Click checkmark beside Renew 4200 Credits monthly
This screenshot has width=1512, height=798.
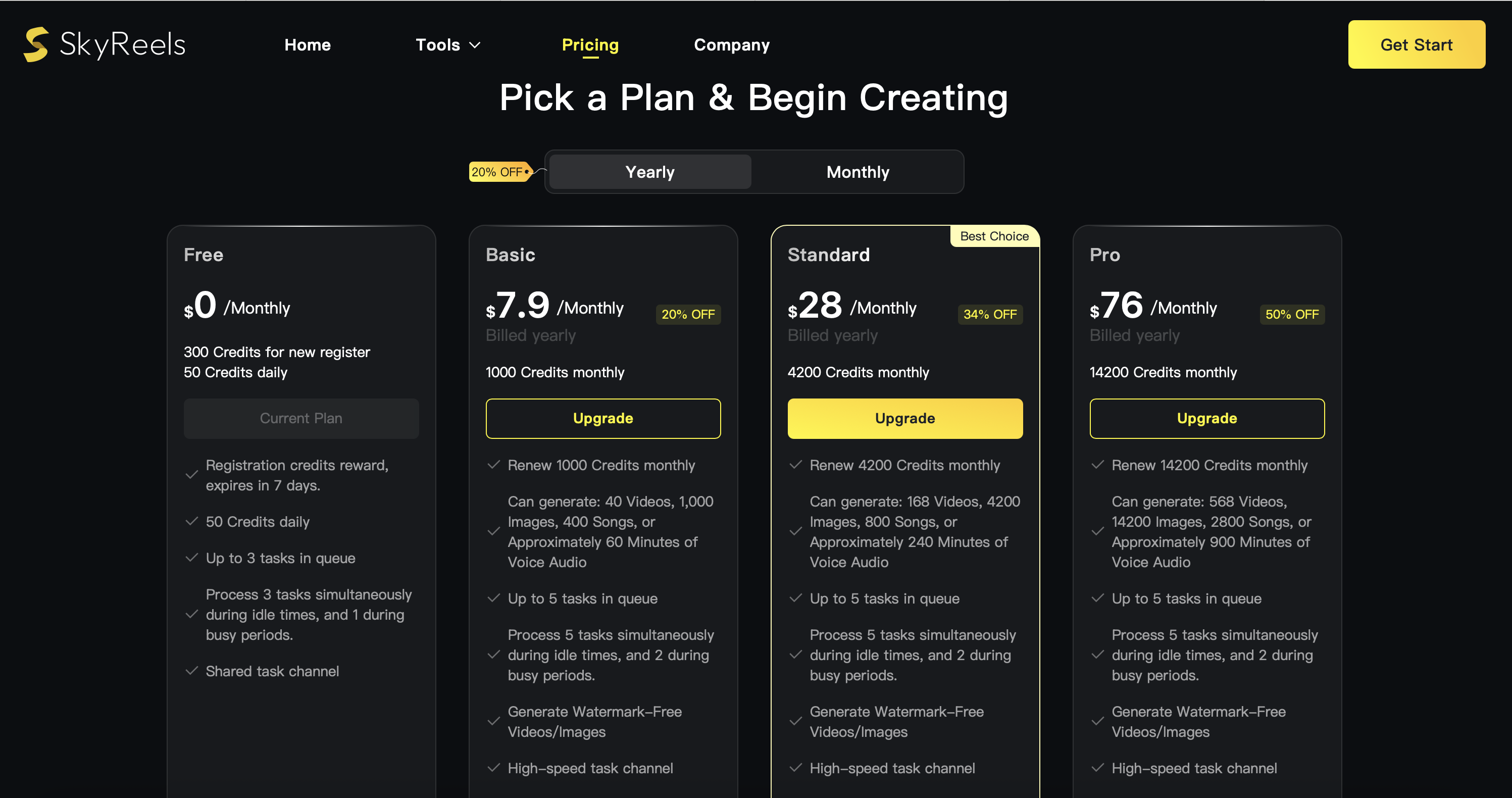pos(795,465)
